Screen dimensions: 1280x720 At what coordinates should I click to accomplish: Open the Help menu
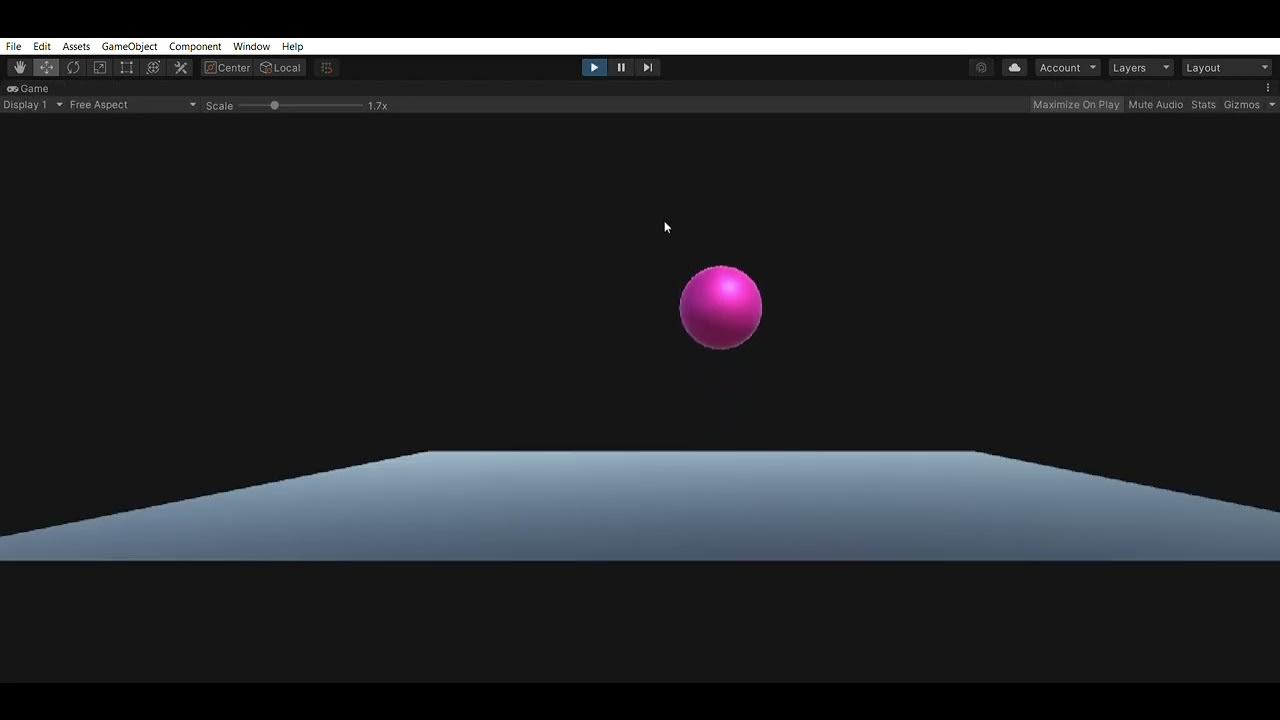point(292,46)
